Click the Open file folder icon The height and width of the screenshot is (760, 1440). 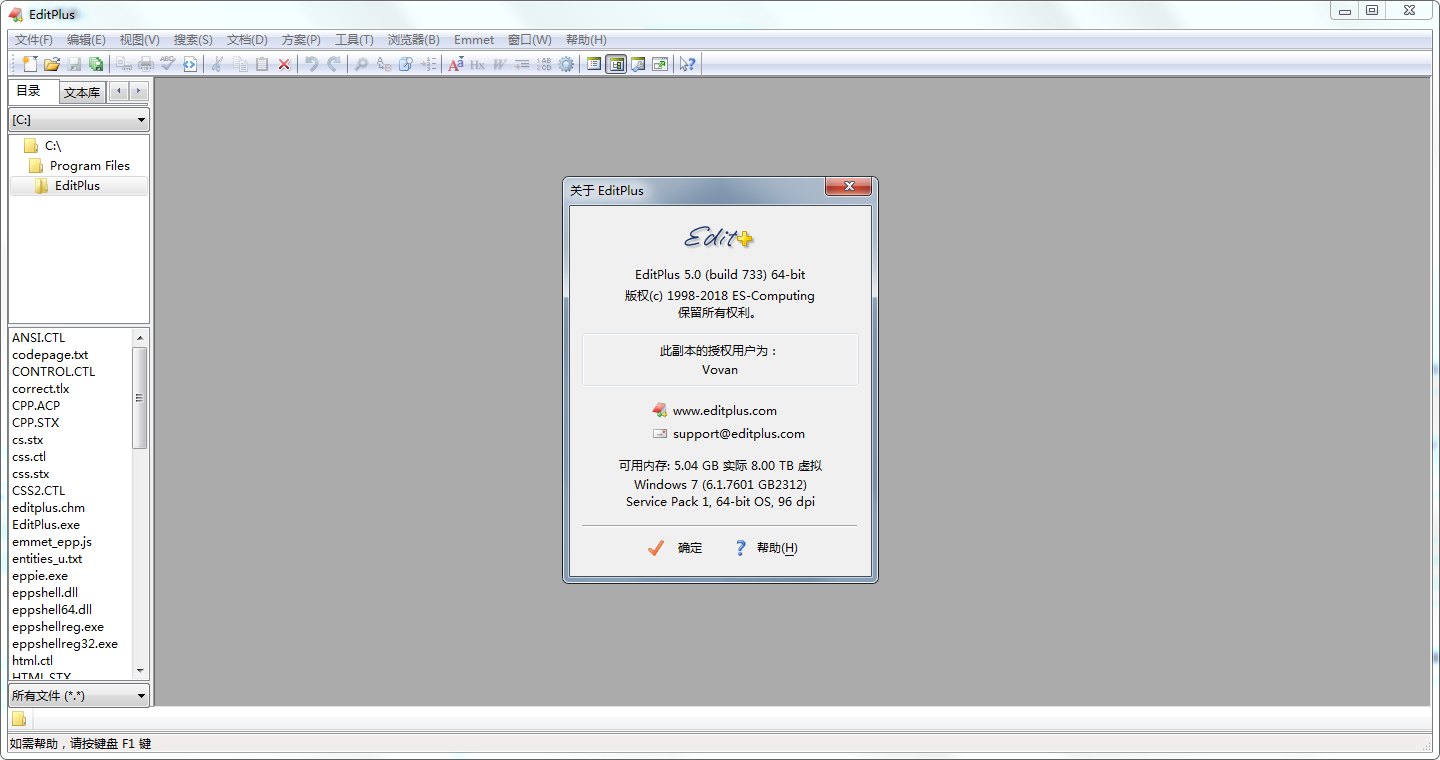point(52,64)
